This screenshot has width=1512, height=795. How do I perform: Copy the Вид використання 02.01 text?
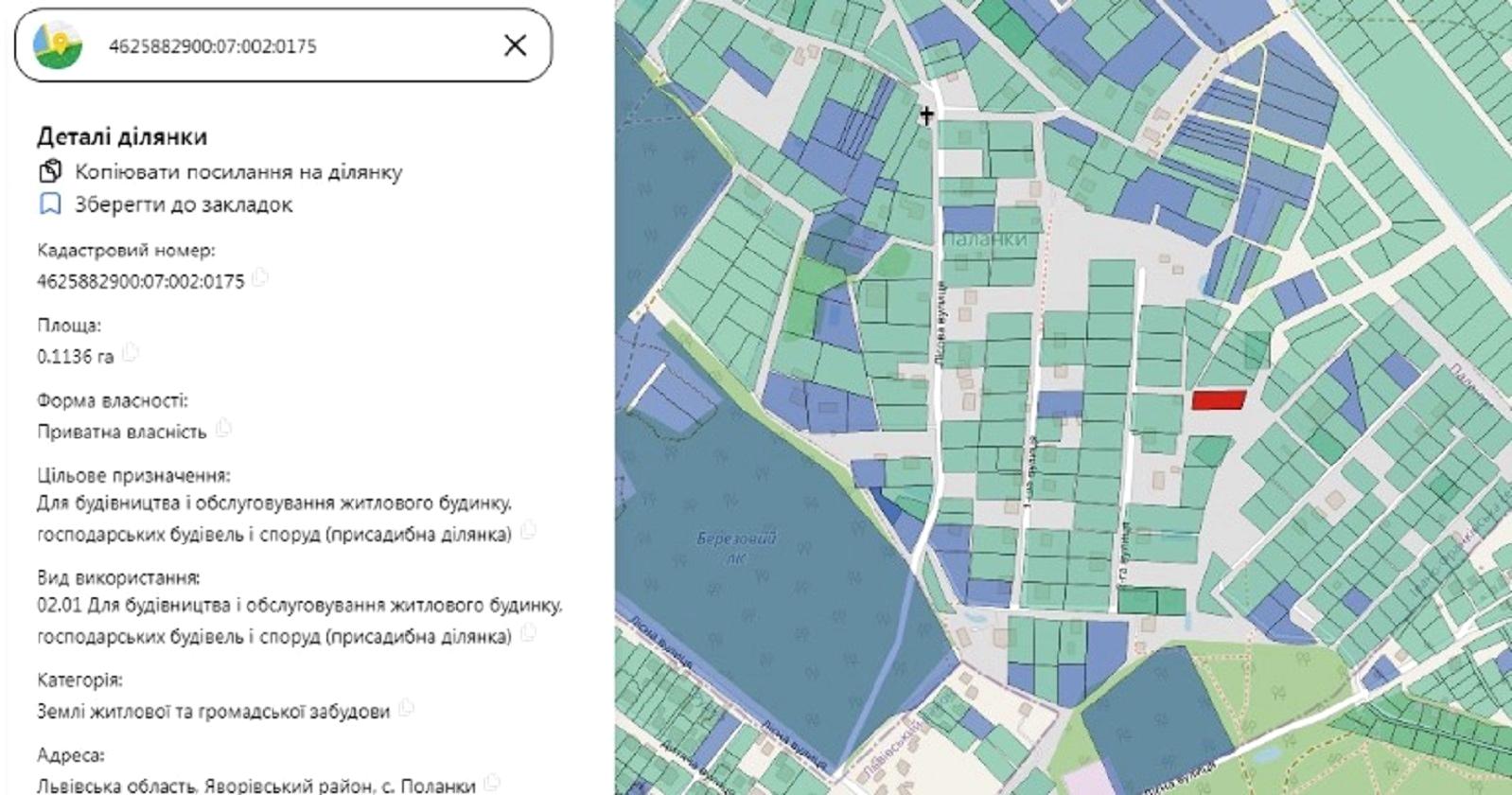[x=528, y=633]
